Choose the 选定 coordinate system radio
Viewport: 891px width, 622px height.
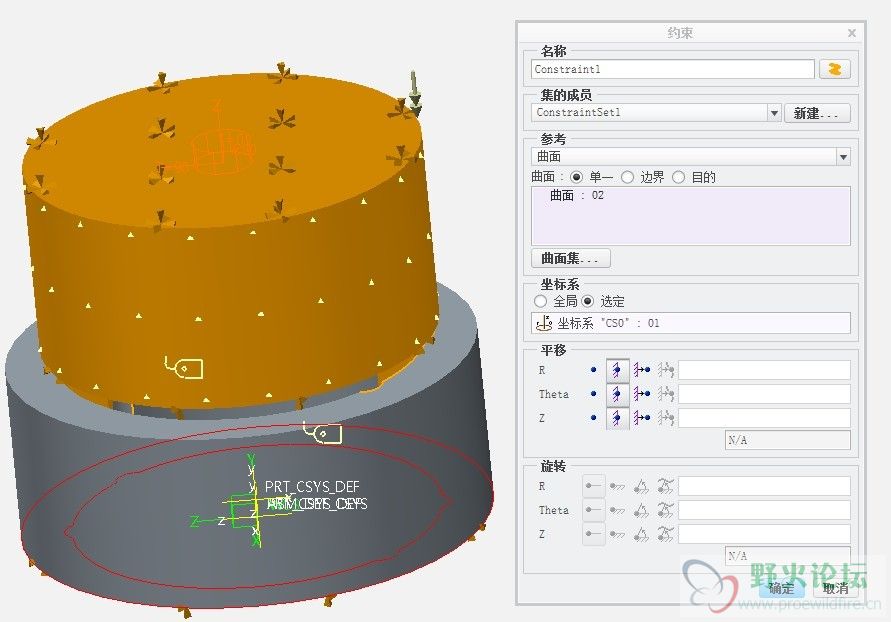pos(588,301)
